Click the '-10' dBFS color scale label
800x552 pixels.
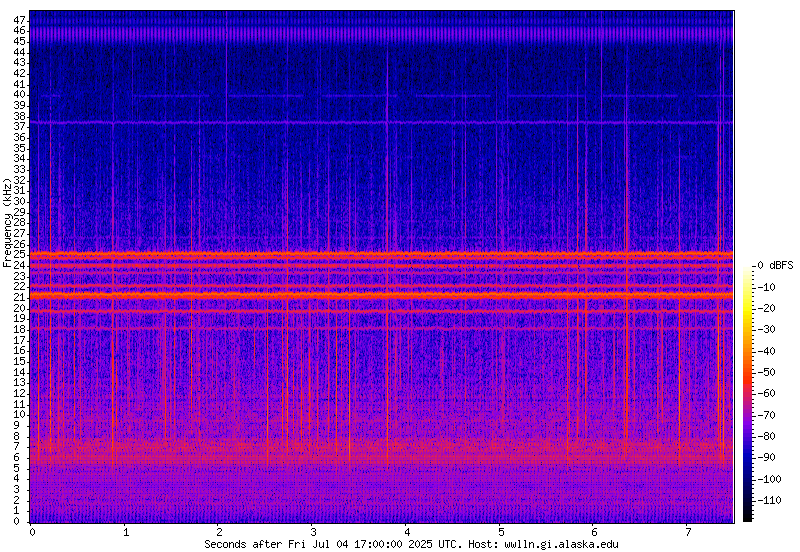(766, 287)
